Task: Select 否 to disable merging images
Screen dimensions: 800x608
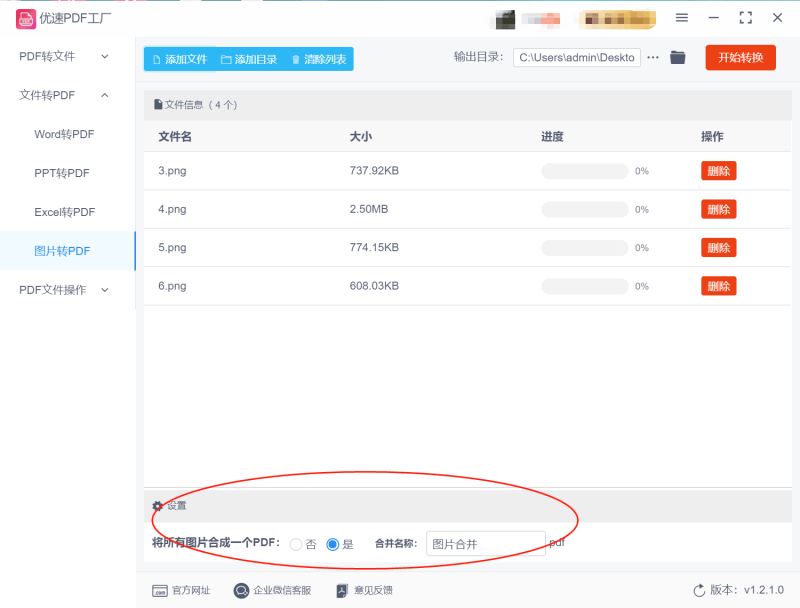Action: pyautogui.click(x=298, y=544)
